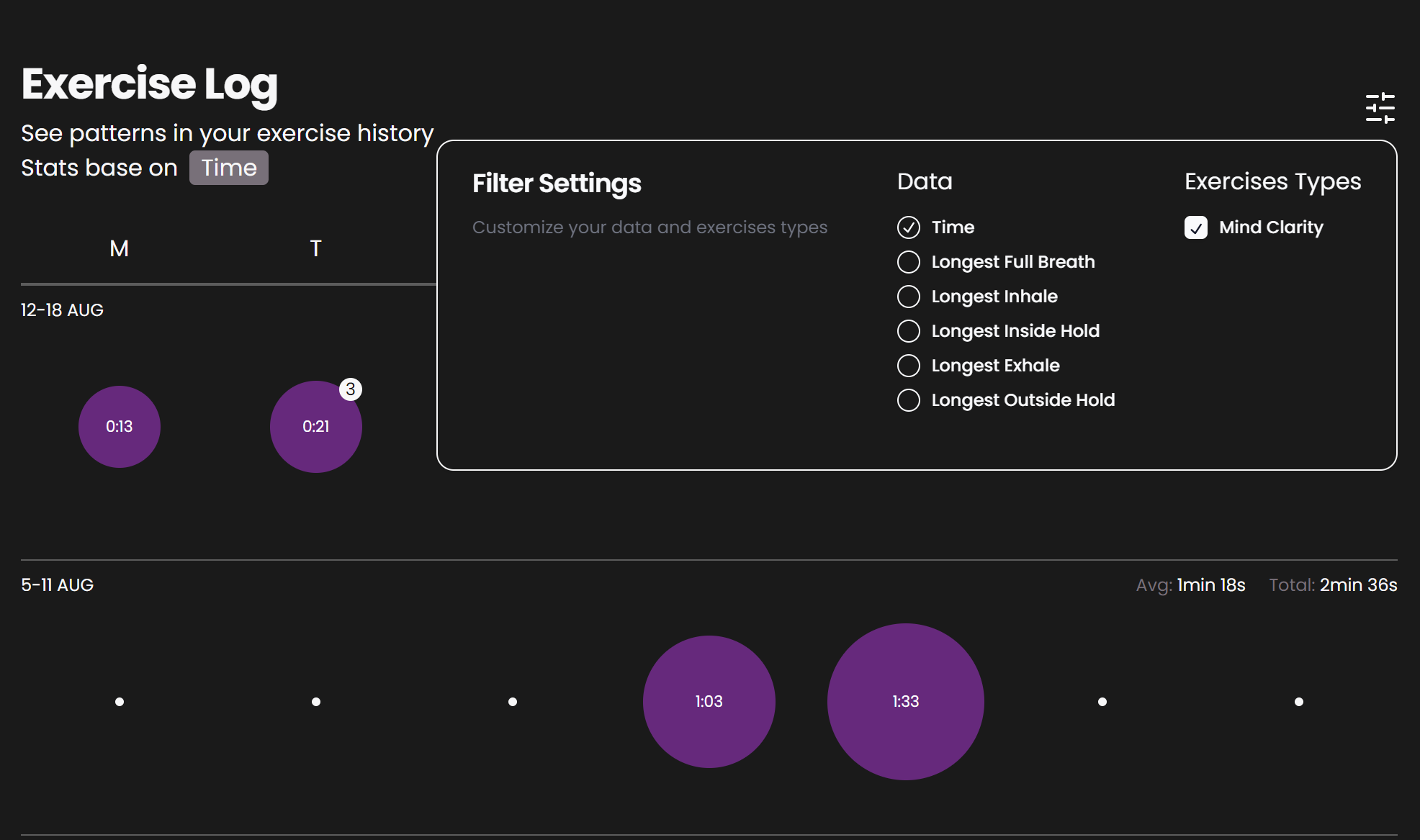Open the 1:03 exercise bubble
Image resolution: width=1420 pixels, height=840 pixels.
click(x=709, y=702)
